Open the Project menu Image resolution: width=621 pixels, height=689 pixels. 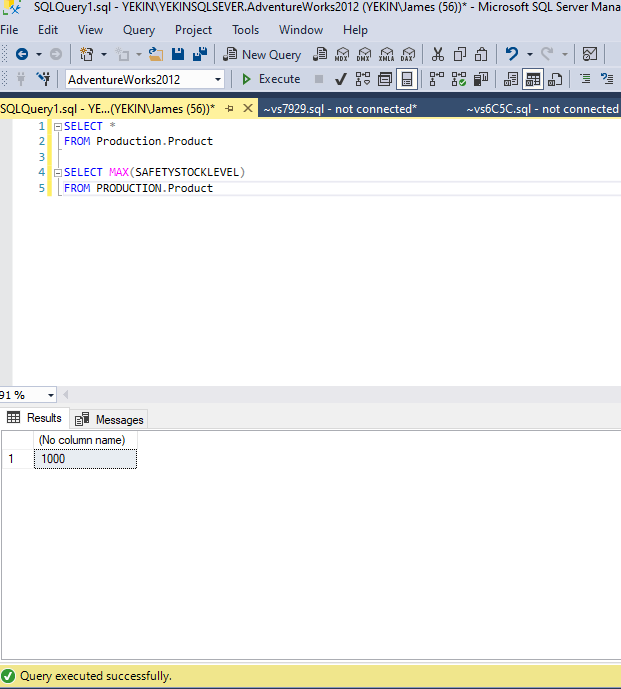pos(193,30)
